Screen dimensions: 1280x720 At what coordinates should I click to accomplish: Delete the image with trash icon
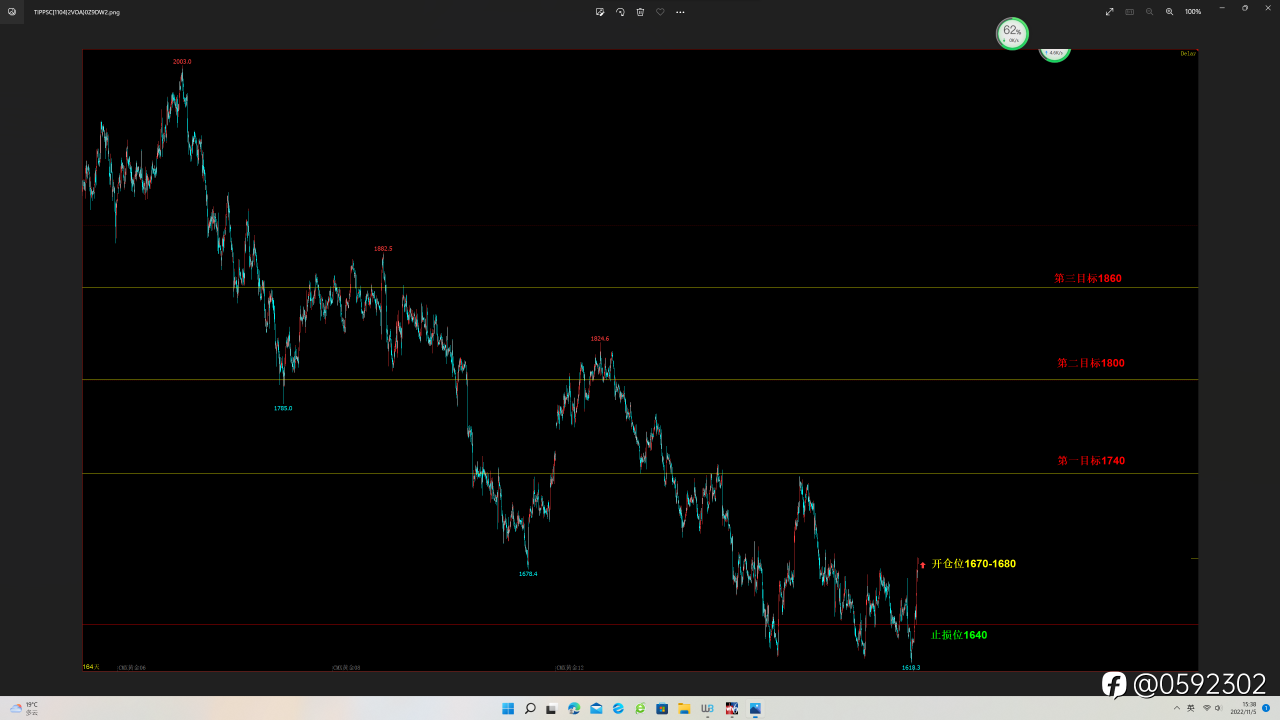[x=640, y=12]
